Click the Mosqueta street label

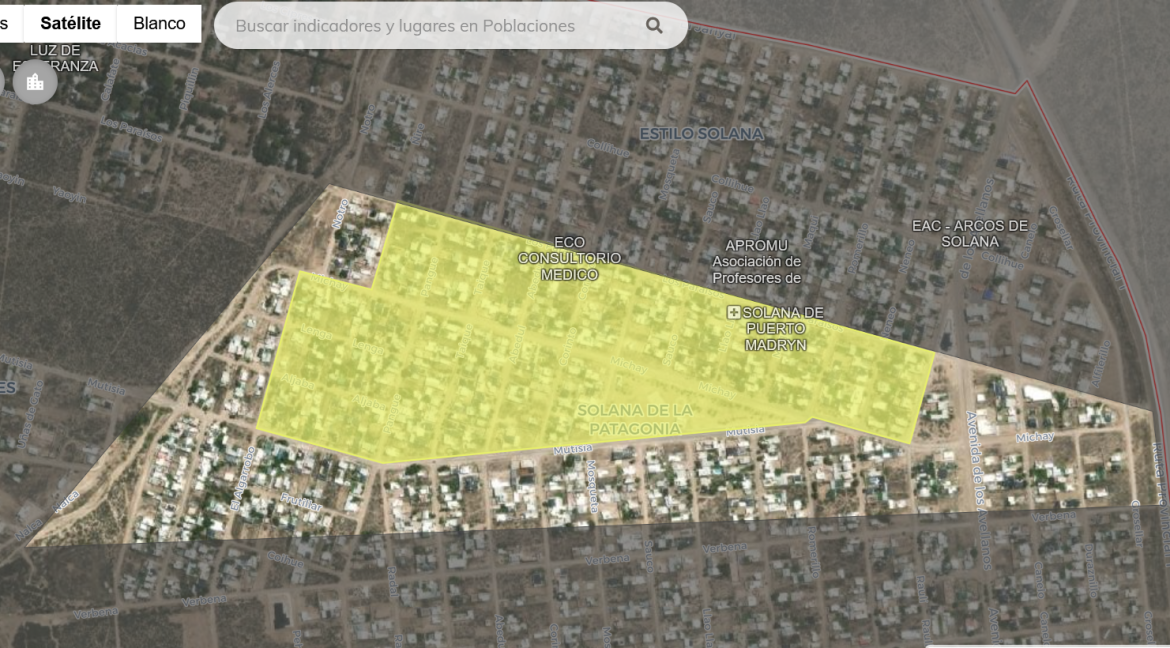(x=593, y=486)
